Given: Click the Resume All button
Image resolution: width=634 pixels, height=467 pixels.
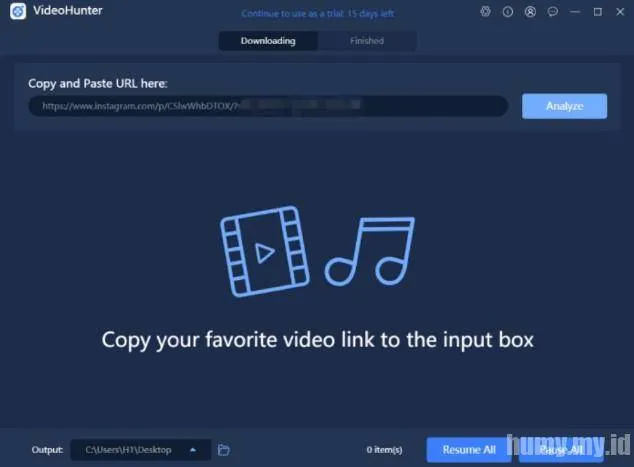Looking at the screenshot, I should (468, 450).
